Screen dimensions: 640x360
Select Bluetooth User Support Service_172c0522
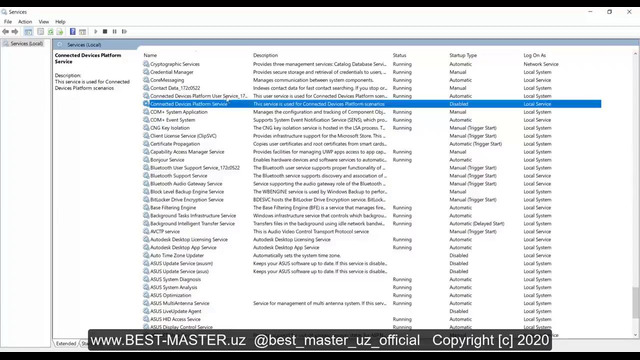(x=195, y=167)
